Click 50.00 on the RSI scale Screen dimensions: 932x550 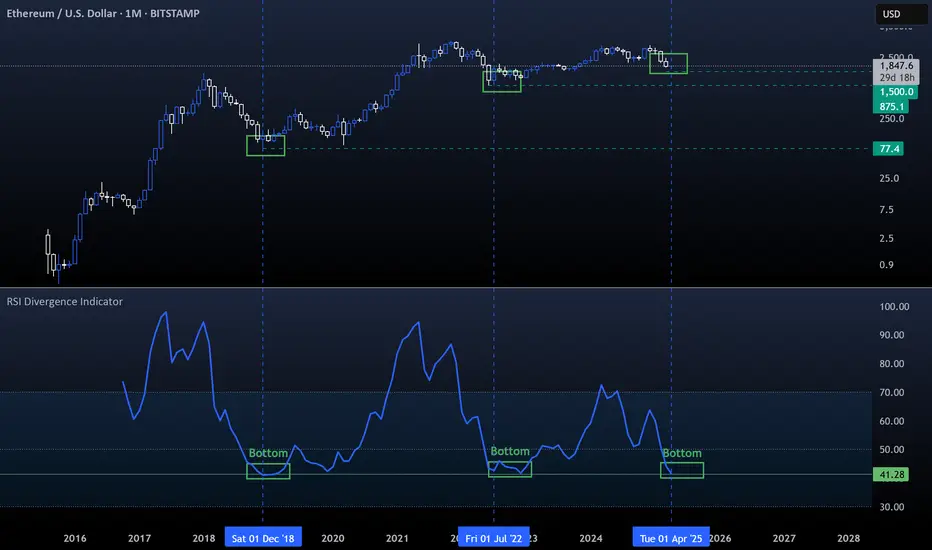[x=892, y=450]
